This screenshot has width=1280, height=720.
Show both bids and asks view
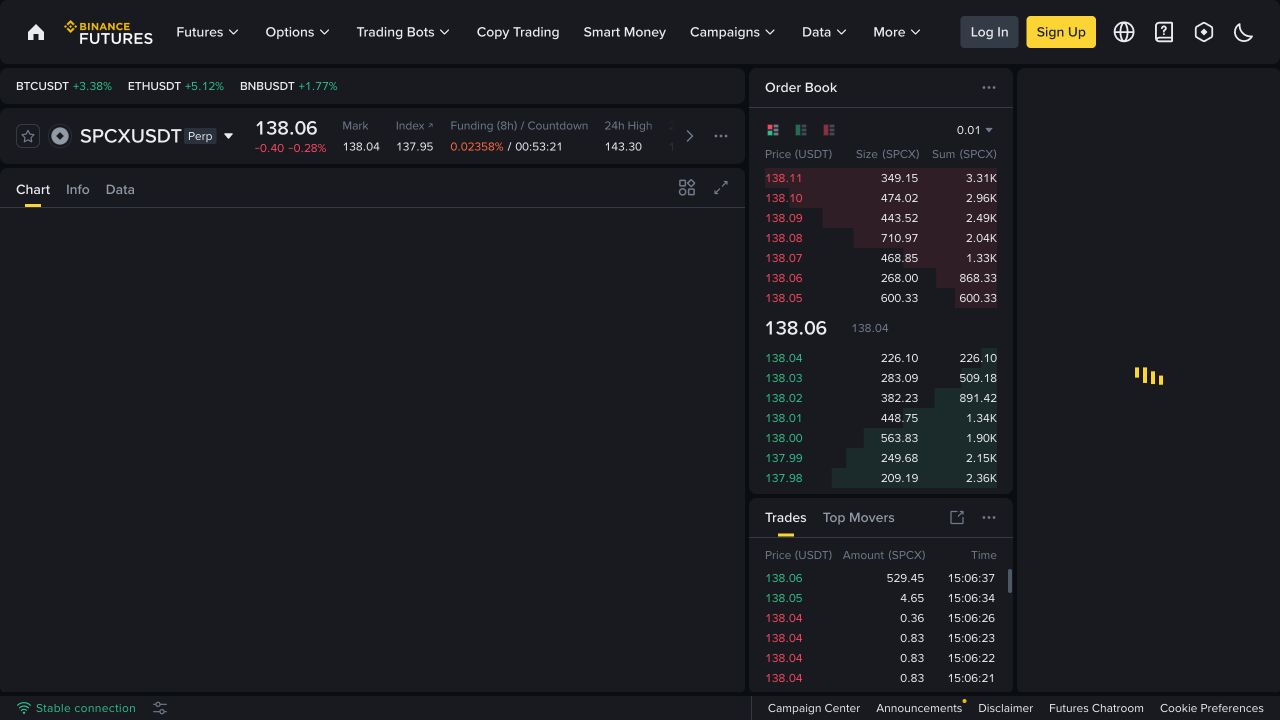tap(773, 130)
